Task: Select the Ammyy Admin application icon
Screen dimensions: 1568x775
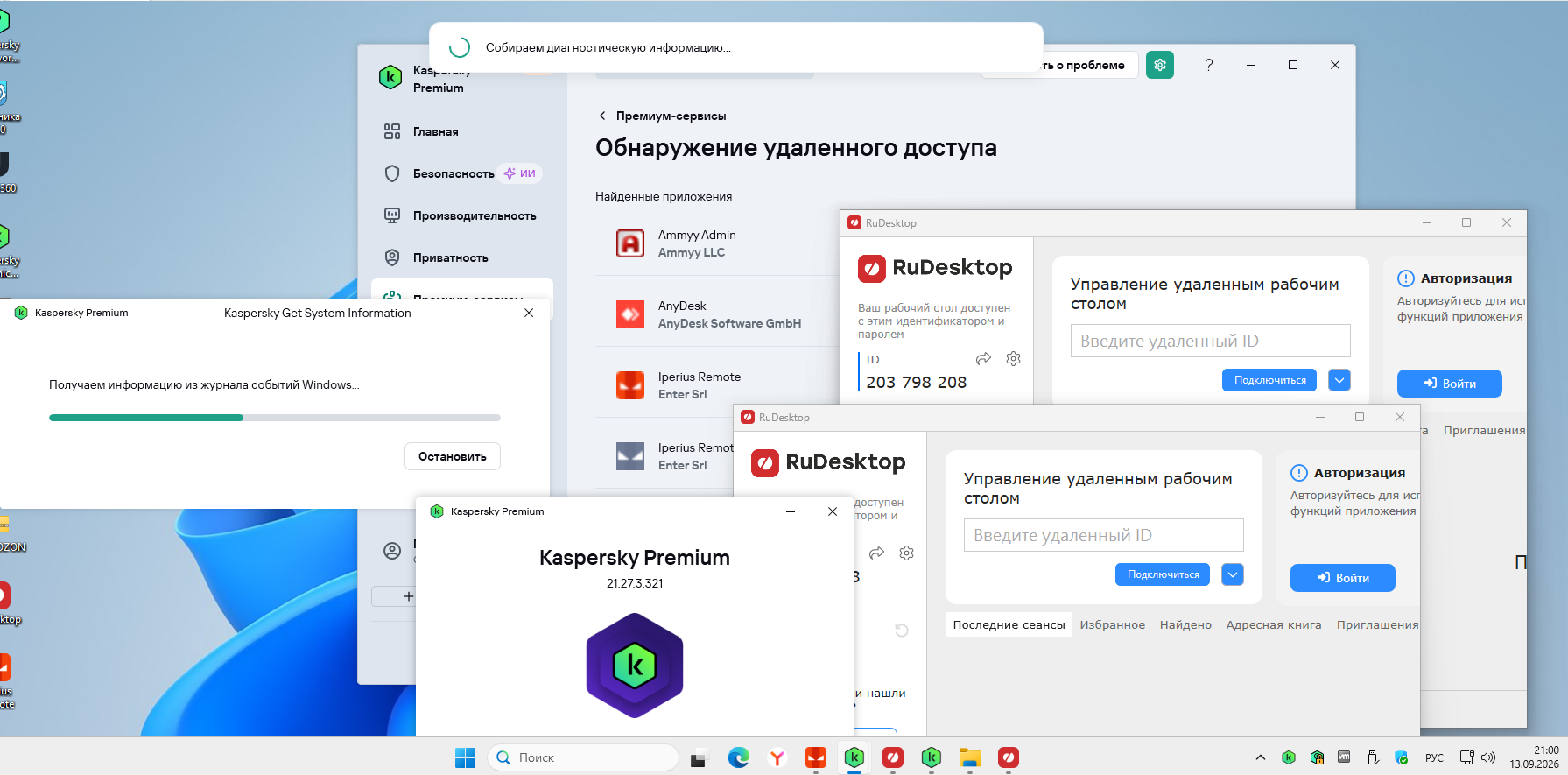Action: pyautogui.click(x=630, y=243)
